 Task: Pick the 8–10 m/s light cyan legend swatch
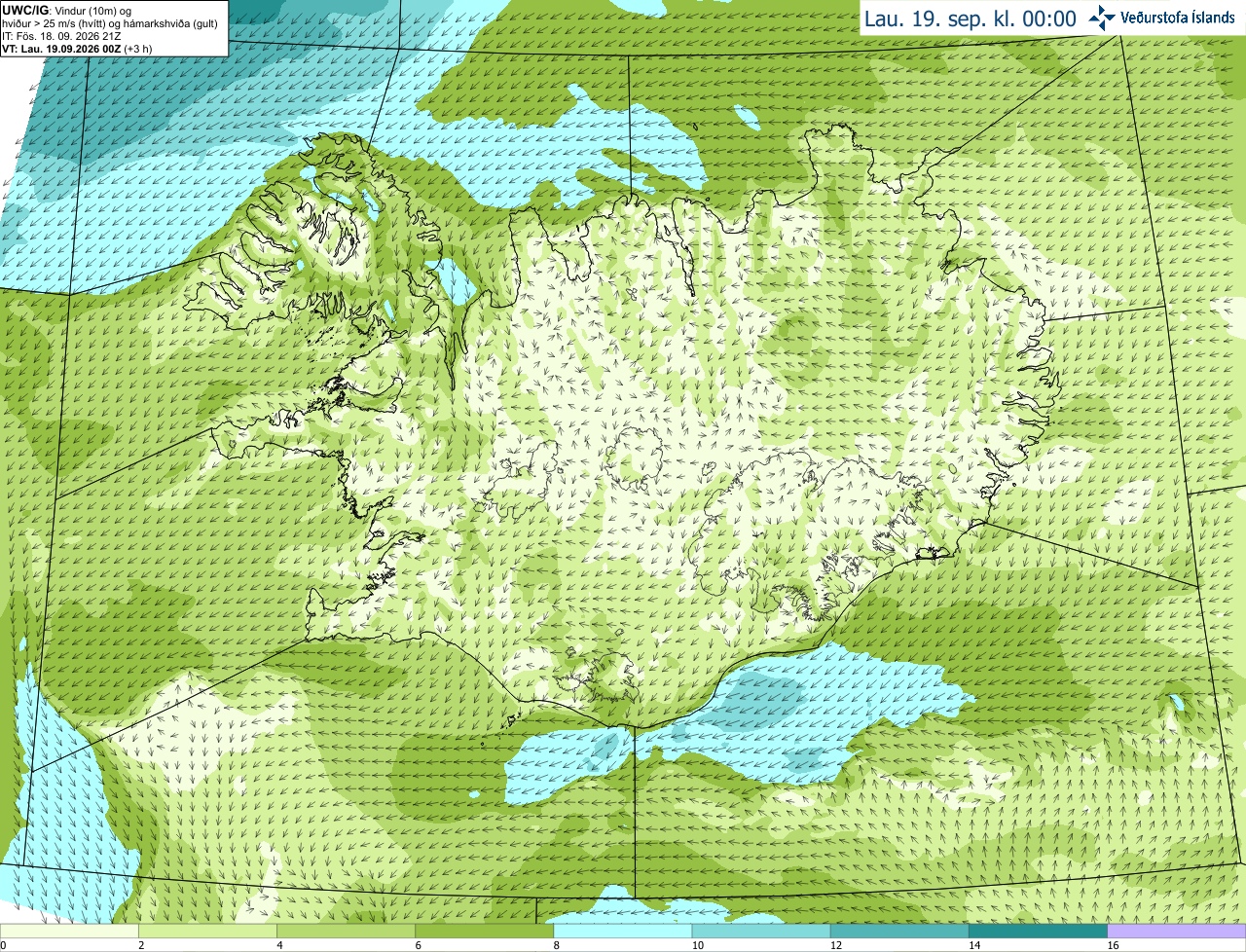(x=623, y=932)
